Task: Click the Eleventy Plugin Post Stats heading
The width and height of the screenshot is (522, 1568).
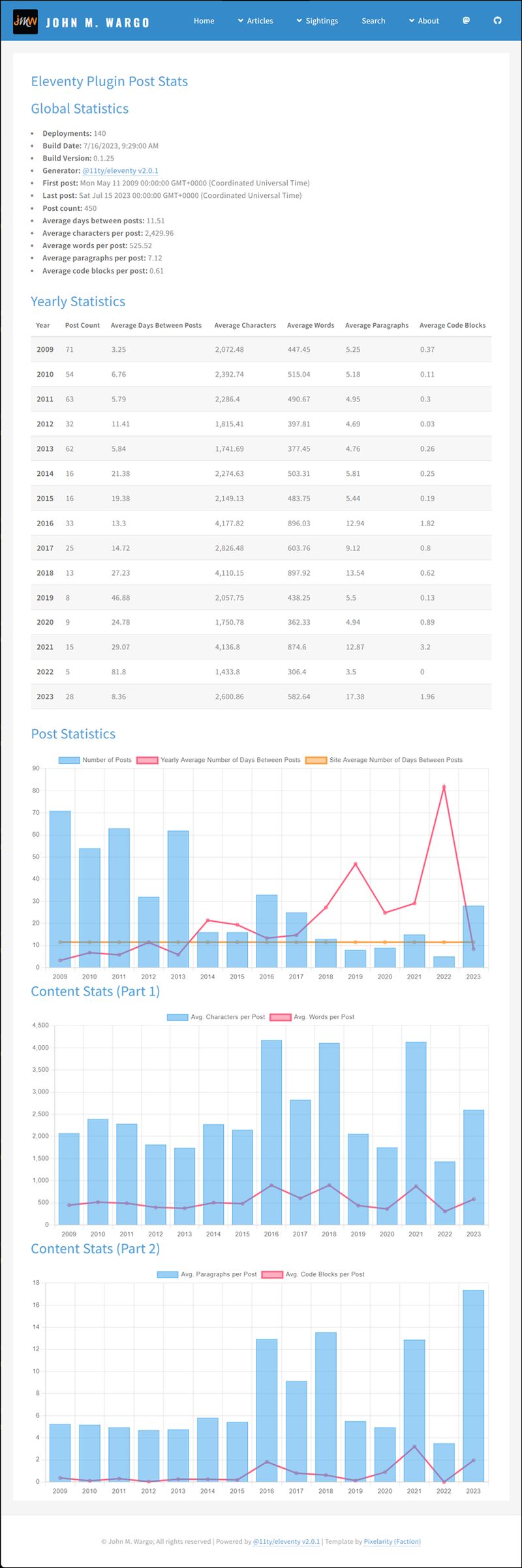Action: click(110, 82)
